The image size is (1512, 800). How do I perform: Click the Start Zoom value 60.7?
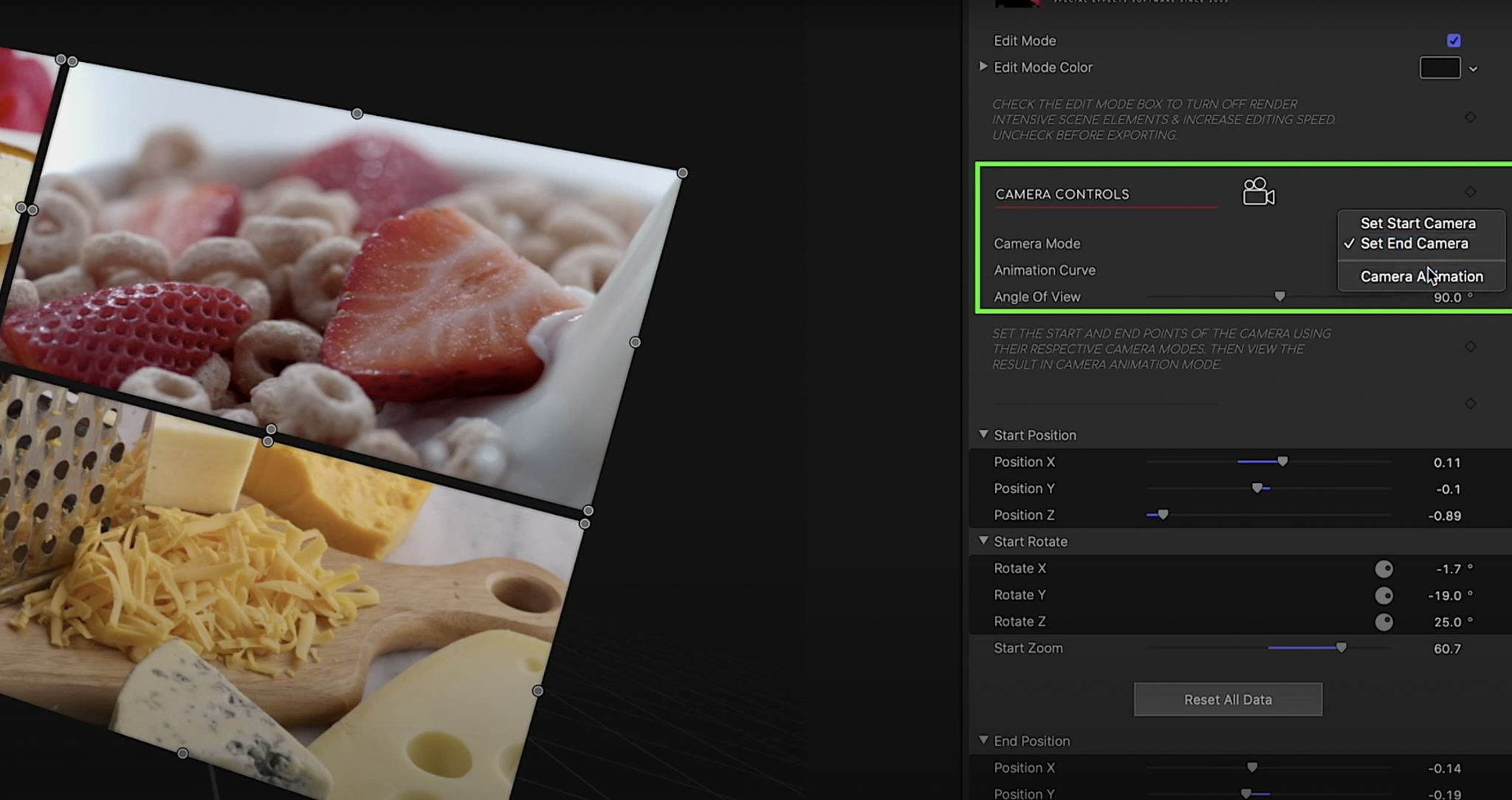click(1447, 649)
